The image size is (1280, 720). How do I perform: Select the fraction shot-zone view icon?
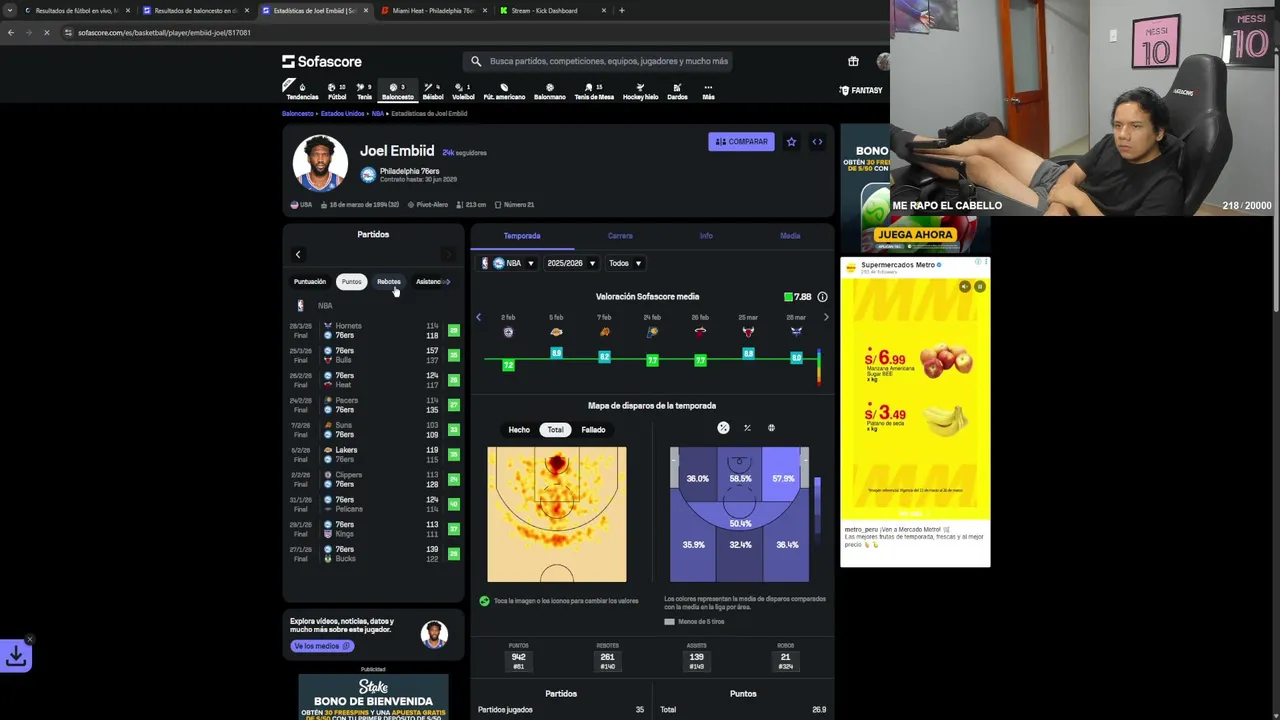point(747,428)
